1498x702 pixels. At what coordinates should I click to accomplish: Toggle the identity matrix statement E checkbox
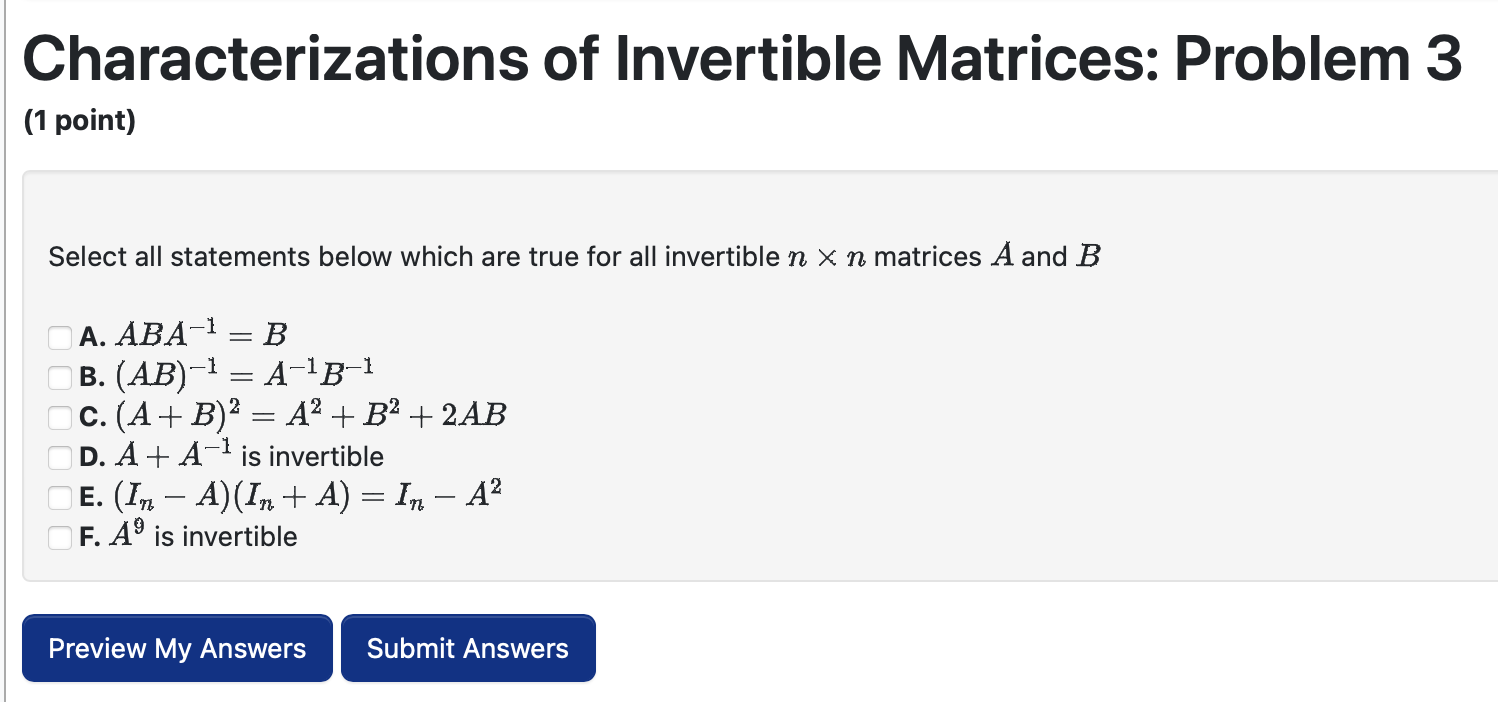point(60,497)
